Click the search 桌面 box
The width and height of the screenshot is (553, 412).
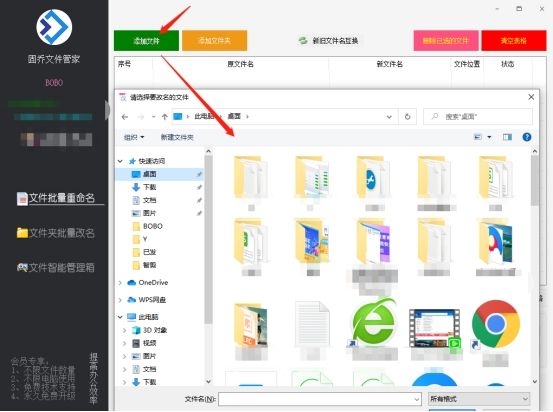[x=478, y=117]
